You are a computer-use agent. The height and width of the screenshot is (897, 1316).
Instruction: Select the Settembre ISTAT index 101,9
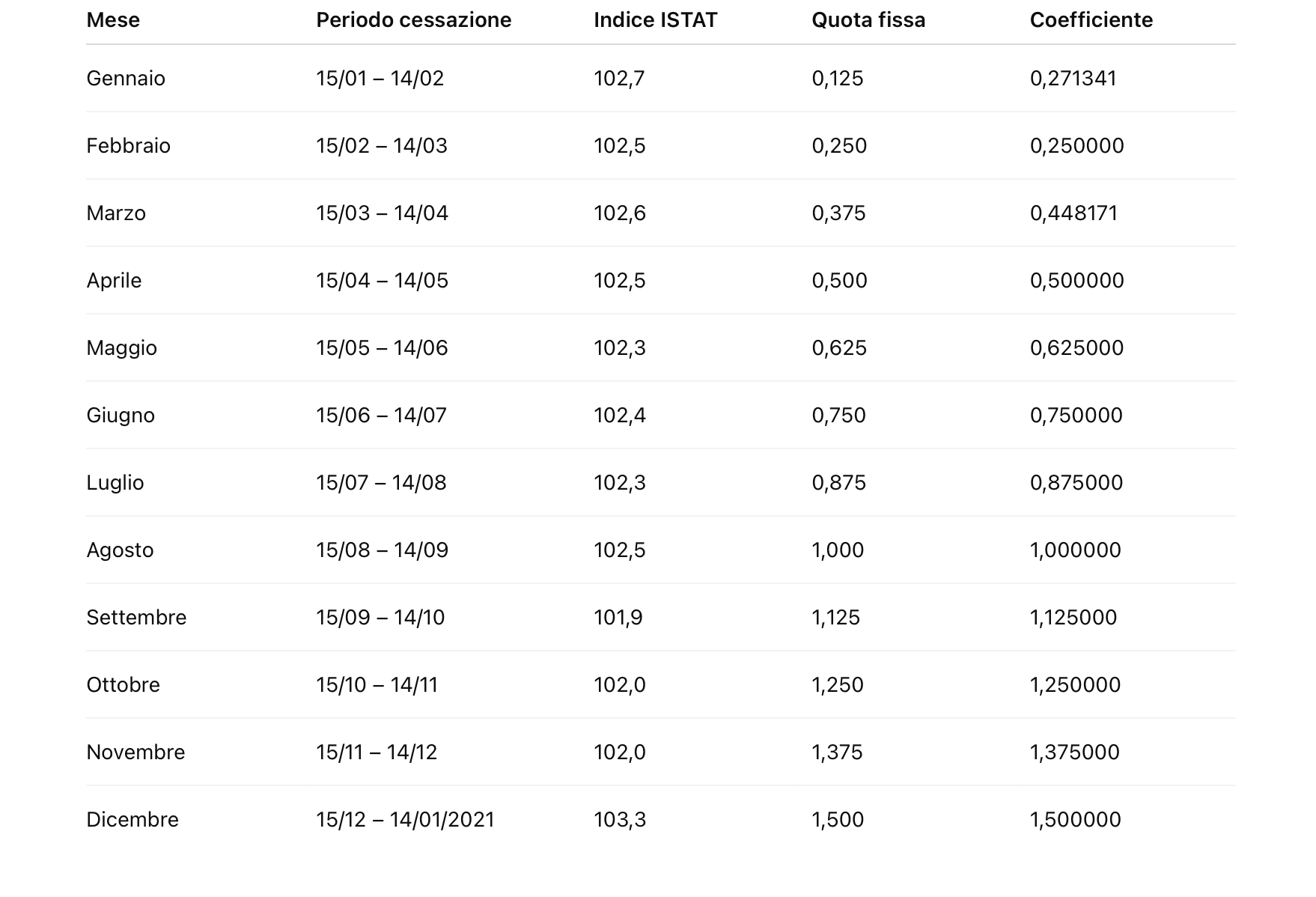pyautogui.click(x=618, y=618)
